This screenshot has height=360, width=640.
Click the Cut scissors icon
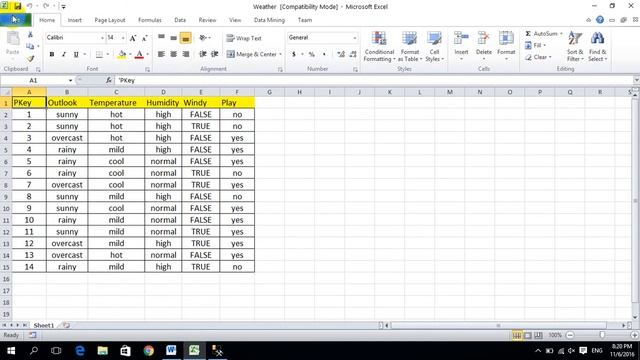click(x=30, y=35)
